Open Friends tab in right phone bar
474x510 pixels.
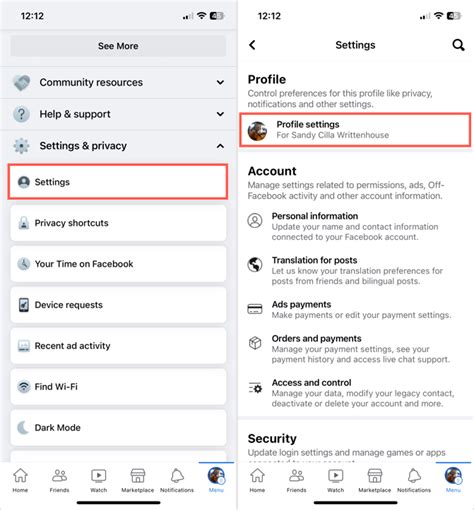point(296,480)
